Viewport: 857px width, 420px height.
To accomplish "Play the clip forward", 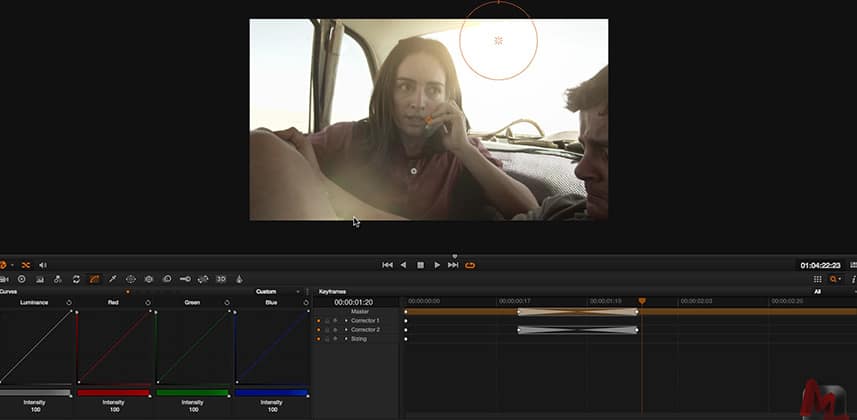I will (437, 265).
